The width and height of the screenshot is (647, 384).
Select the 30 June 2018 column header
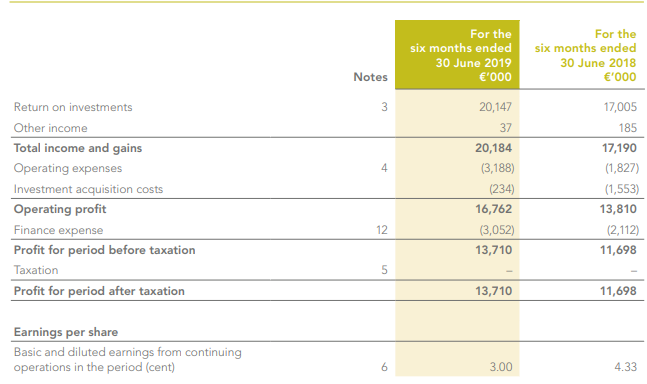pyautogui.click(x=585, y=55)
